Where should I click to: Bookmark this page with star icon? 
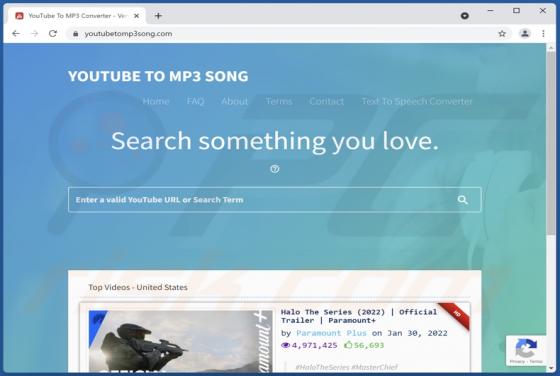(x=502, y=34)
